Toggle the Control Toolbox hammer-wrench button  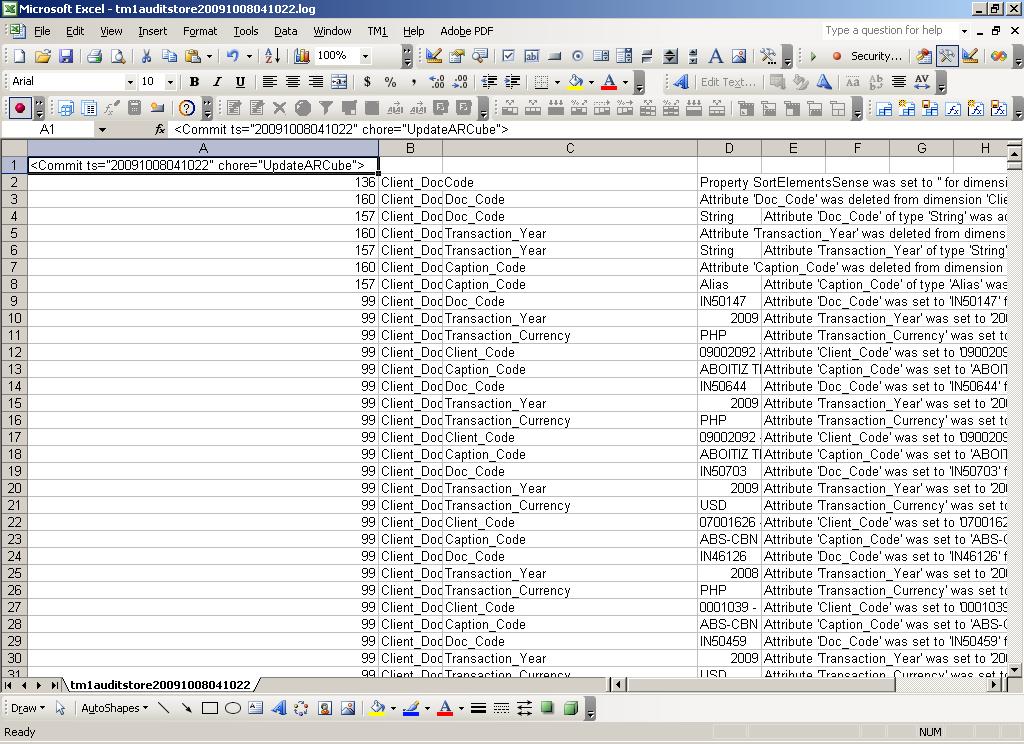[946, 56]
